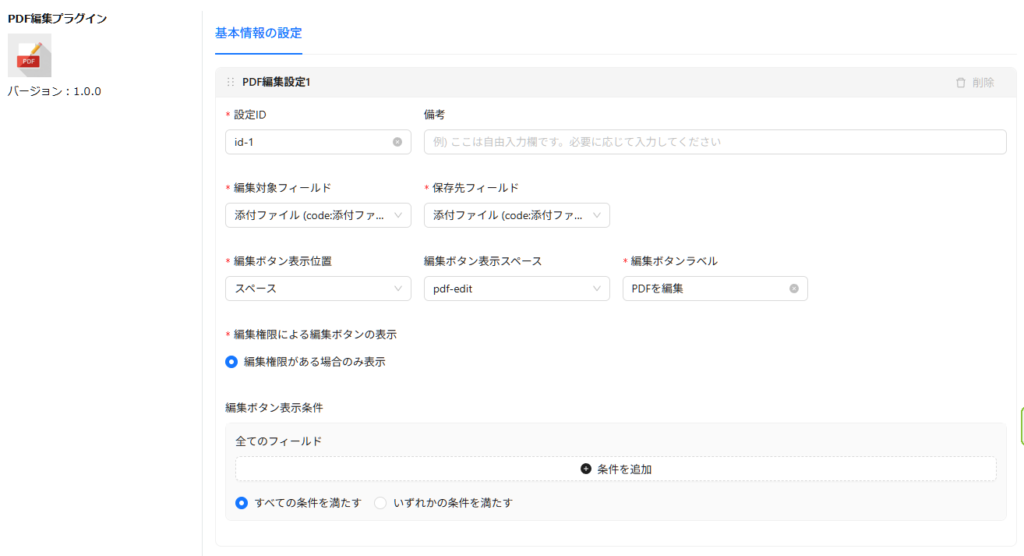Click into the 設定ID input field
The width and height of the screenshot is (1024, 556).
308,142
